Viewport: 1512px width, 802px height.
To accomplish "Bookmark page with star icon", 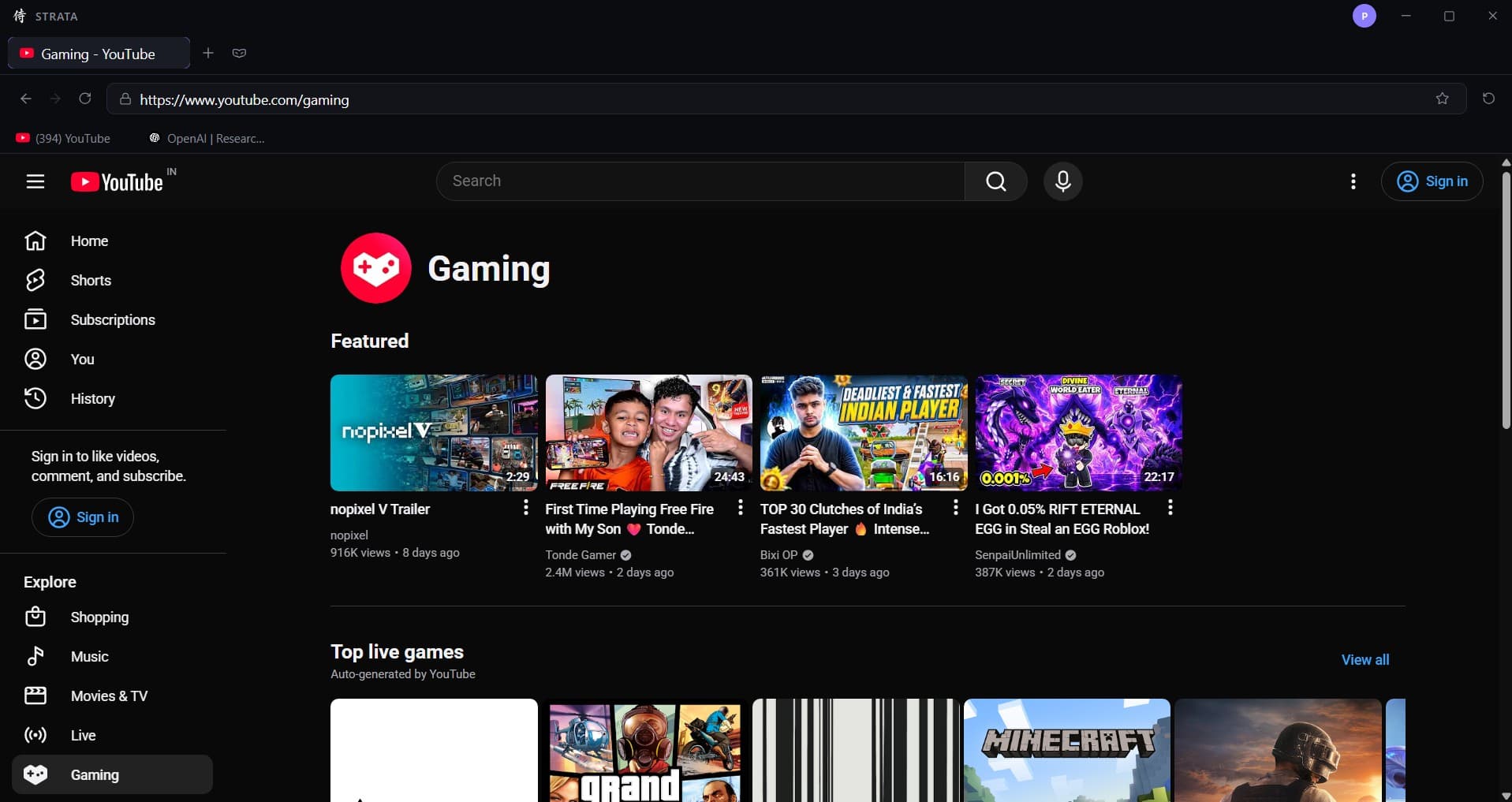I will pos(1442,99).
